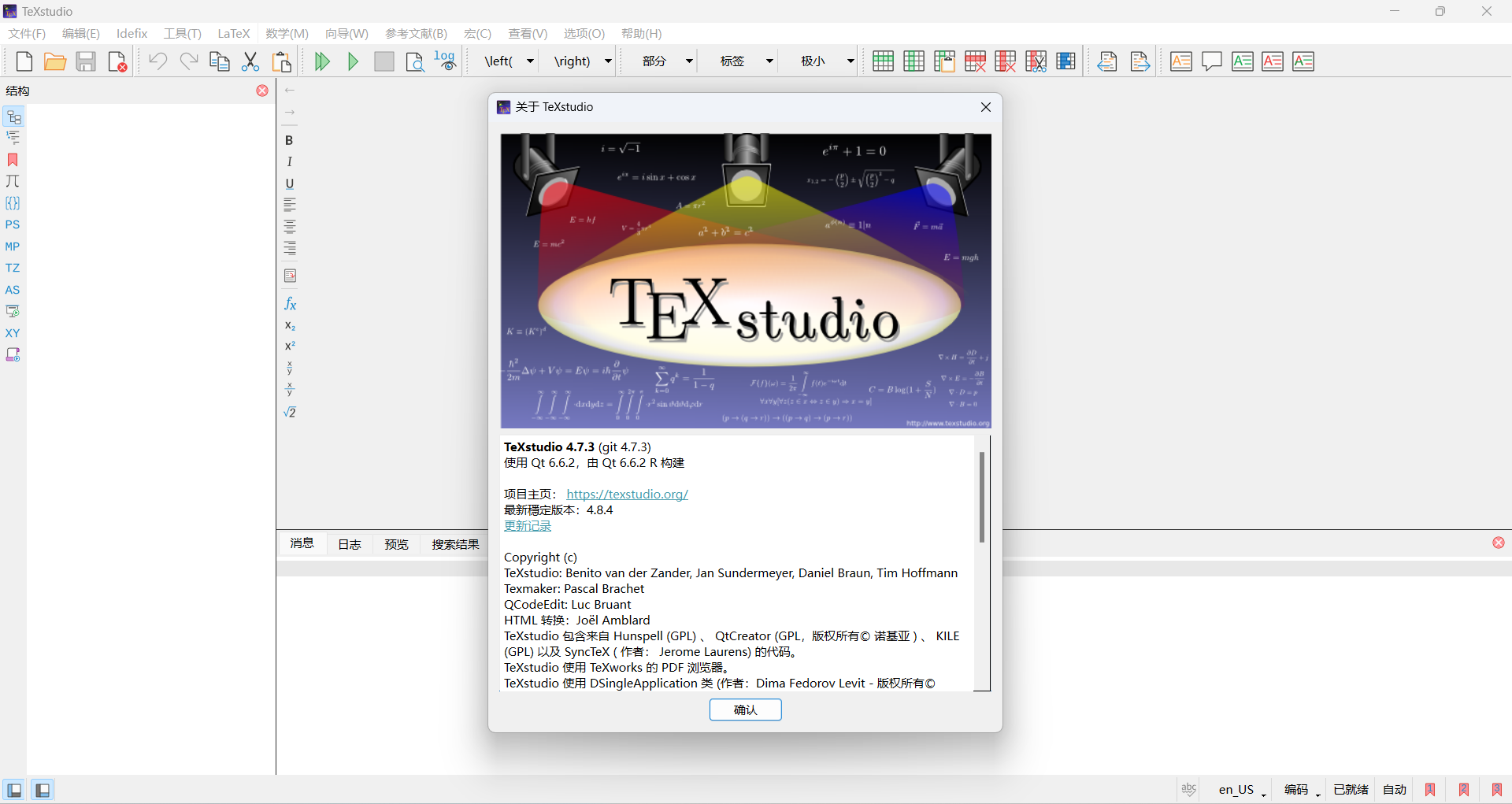Expand the \right) delimiter dropdown
Viewport: 1512px width, 804px height.
click(x=608, y=61)
